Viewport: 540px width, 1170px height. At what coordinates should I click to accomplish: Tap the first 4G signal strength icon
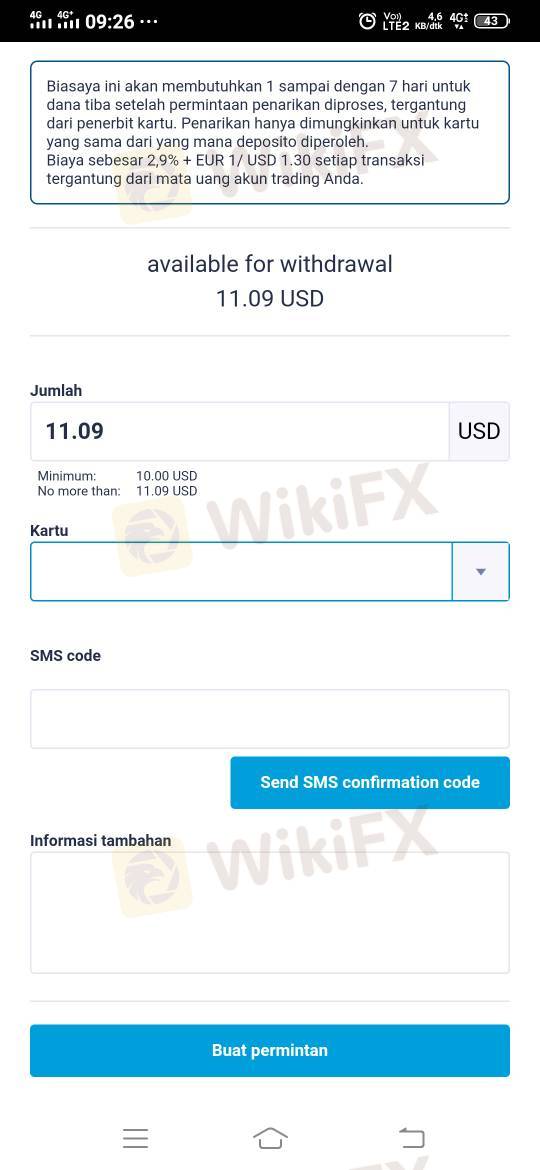coord(41,20)
